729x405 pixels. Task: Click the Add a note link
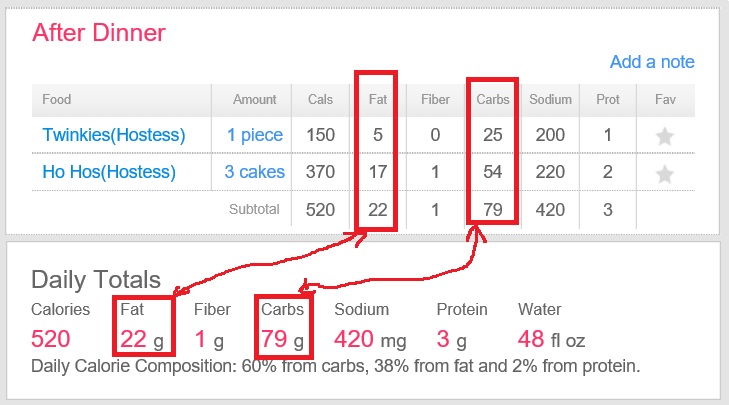pos(652,62)
